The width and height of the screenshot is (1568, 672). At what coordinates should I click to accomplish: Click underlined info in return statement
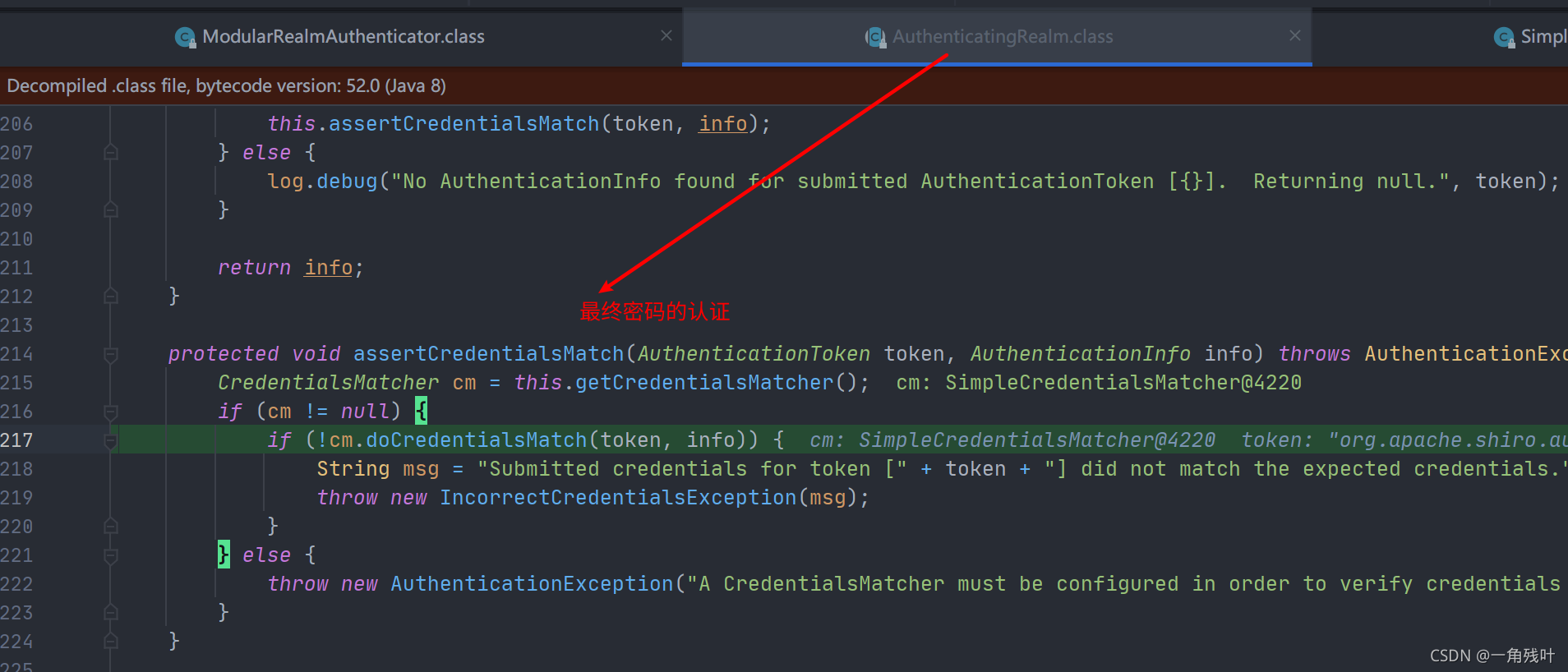point(329,268)
